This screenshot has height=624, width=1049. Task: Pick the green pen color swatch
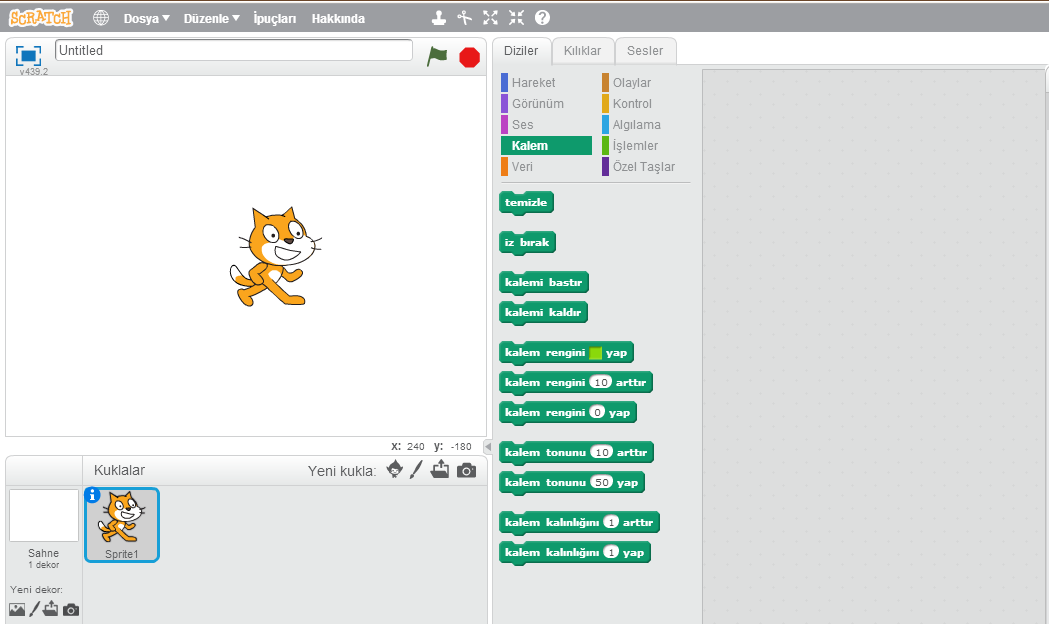coord(595,352)
